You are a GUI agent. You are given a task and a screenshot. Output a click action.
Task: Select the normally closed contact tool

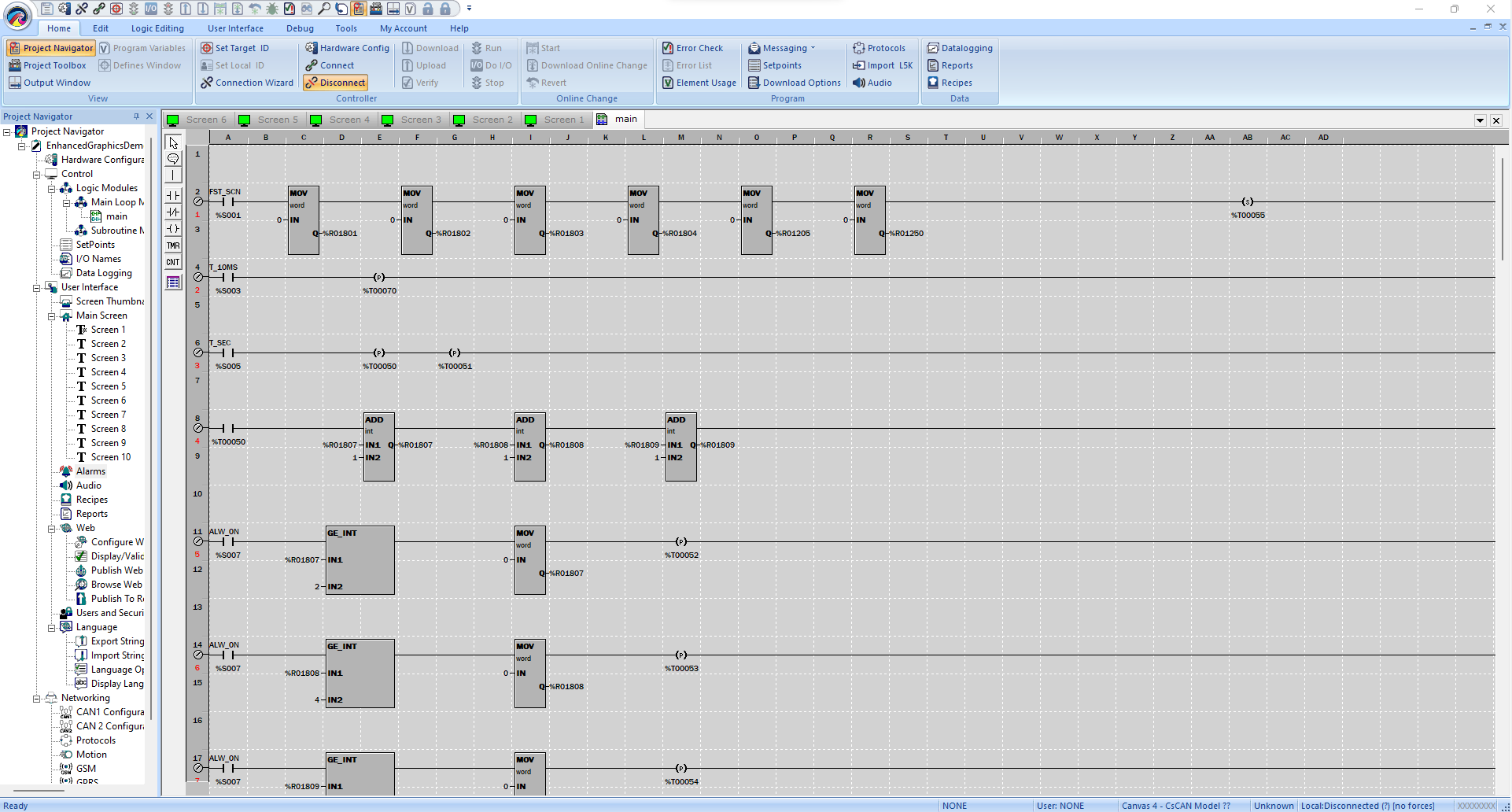[173, 212]
